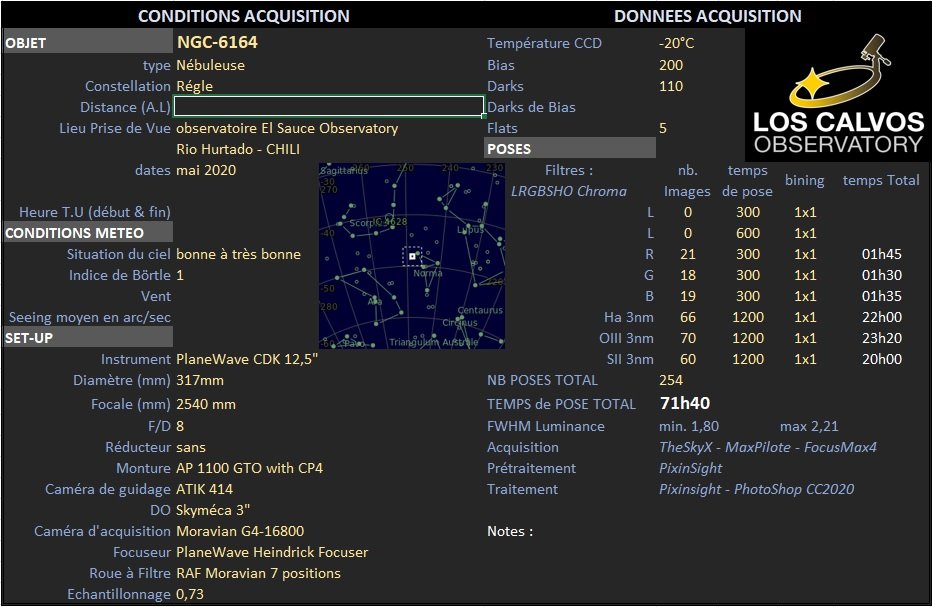This screenshot has width=932, height=607.
Task: Select the B filter image count 19
Action: coord(688,296)
